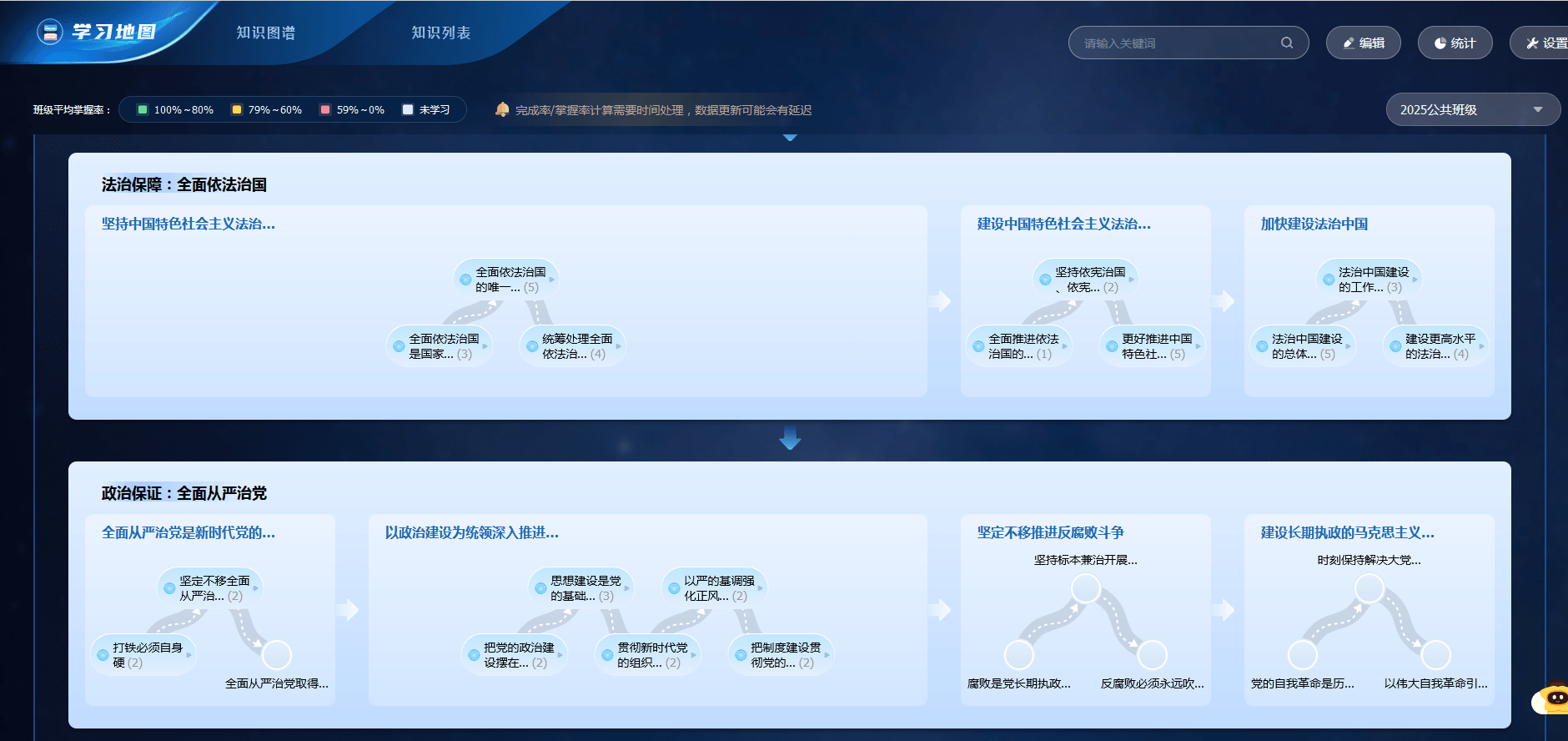Image resolution: width=1568 pixels, height=741 pixels.
Task: Click the bell notification icon
Action: click(x=502, y=109)
